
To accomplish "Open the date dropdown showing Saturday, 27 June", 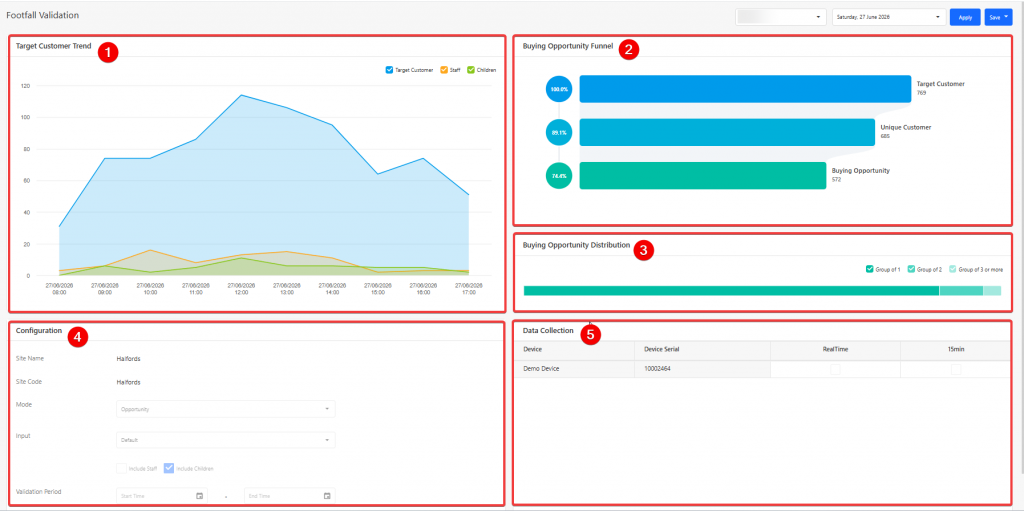I will (x=889, y=17).
